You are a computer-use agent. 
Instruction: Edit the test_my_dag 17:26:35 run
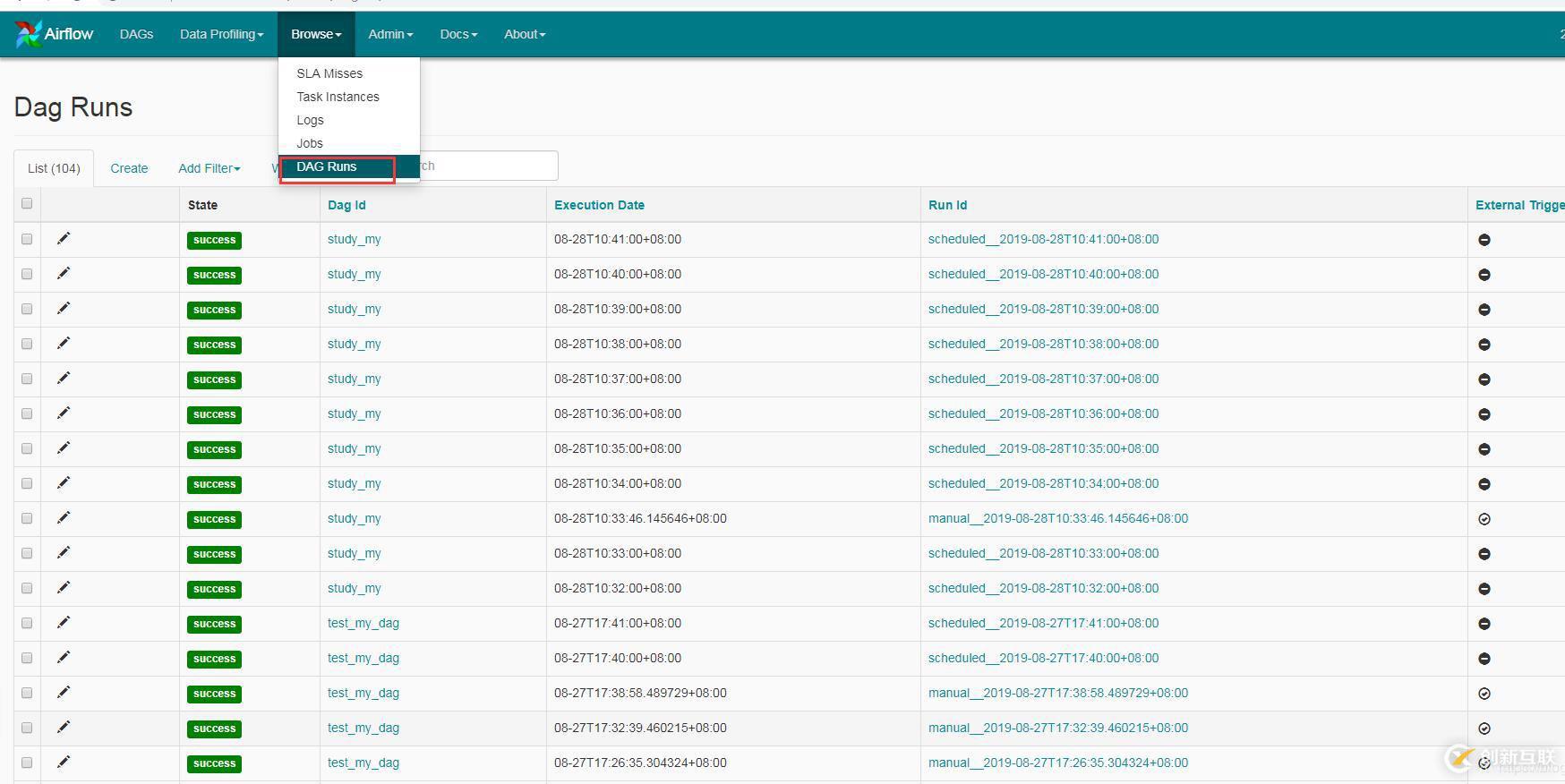point(64,763)
